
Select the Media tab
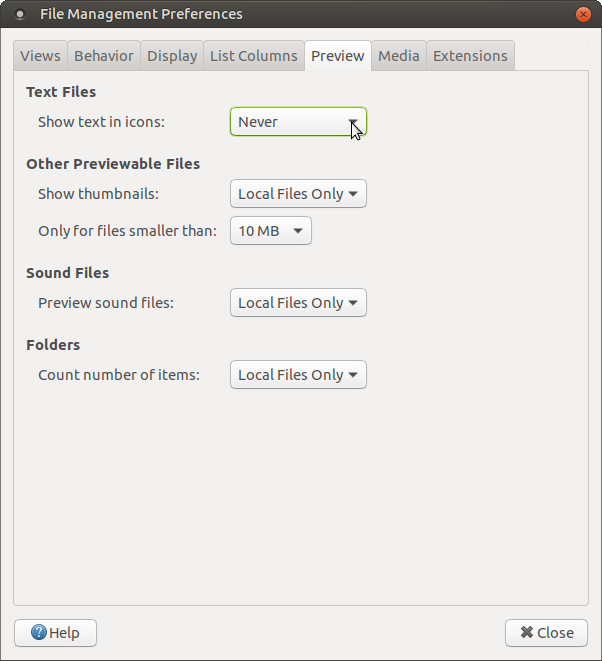399,56
